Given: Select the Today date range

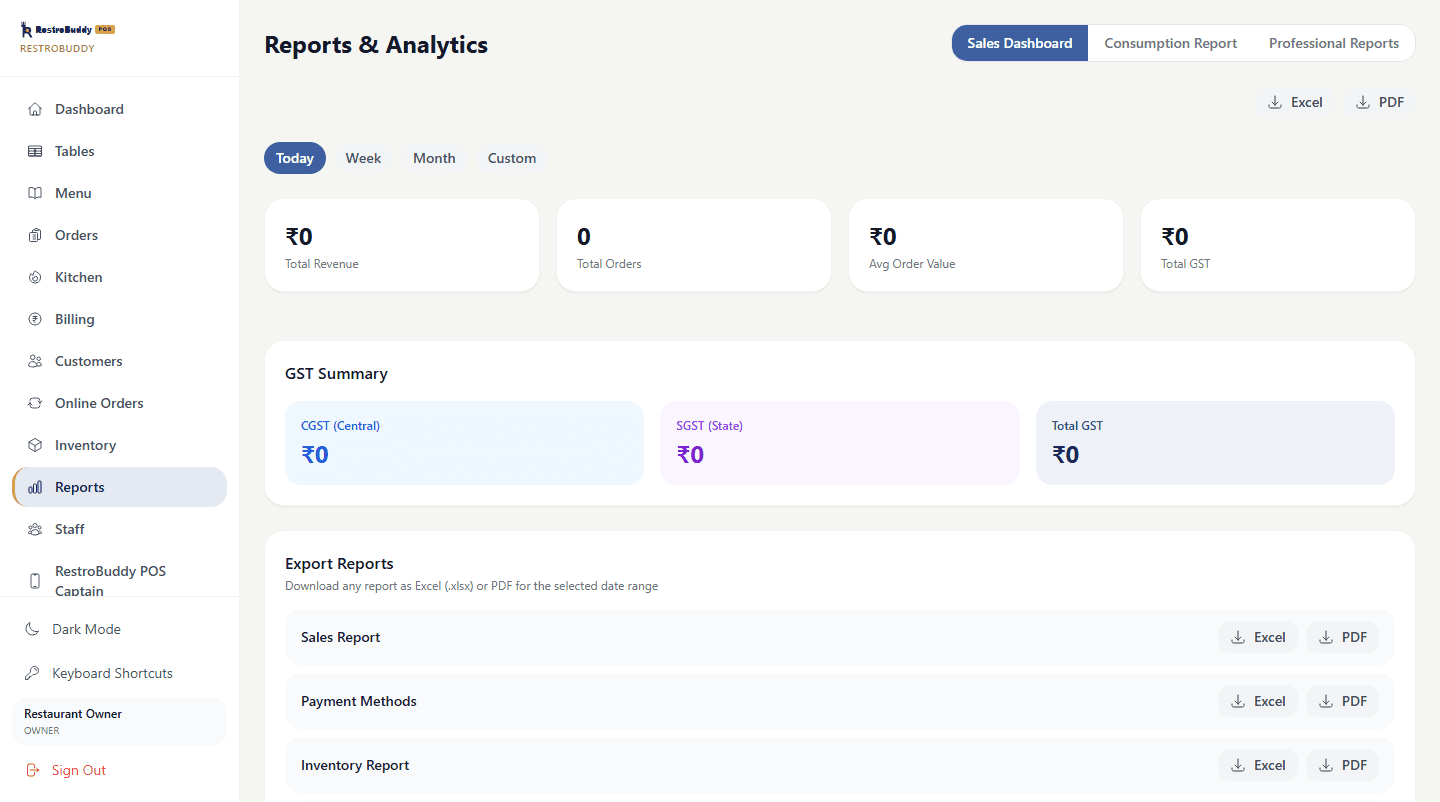Looking at the screenshot, I should point(295,158).
